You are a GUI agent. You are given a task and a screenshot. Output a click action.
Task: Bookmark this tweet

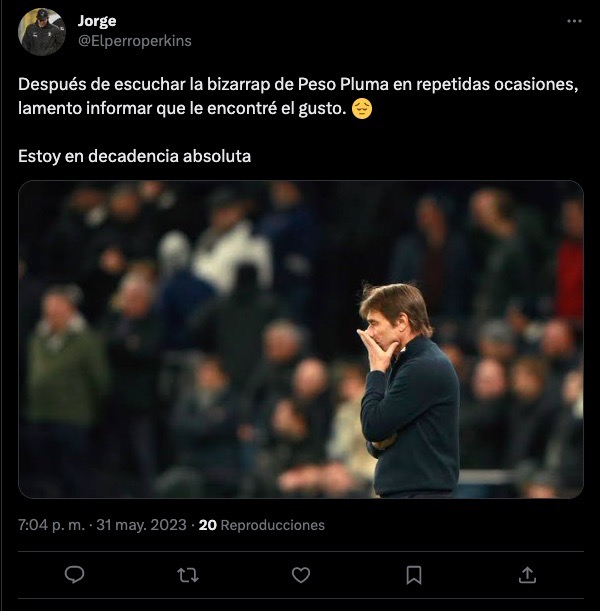pyautogui.click(x=414, y=574)
